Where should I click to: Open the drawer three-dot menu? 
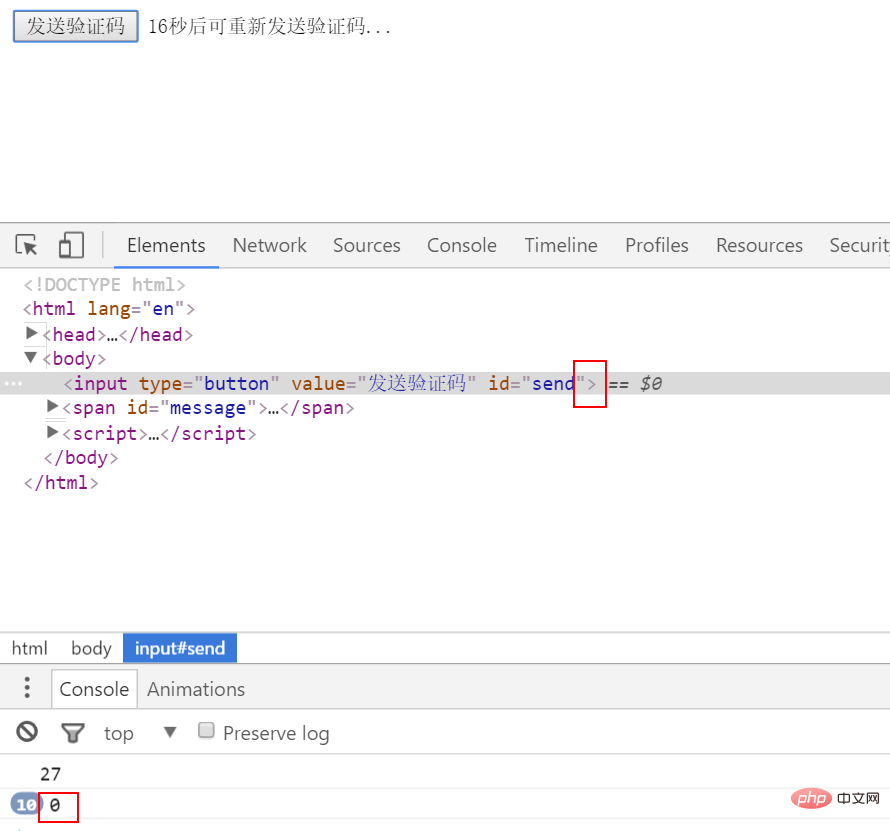point(27,687)
